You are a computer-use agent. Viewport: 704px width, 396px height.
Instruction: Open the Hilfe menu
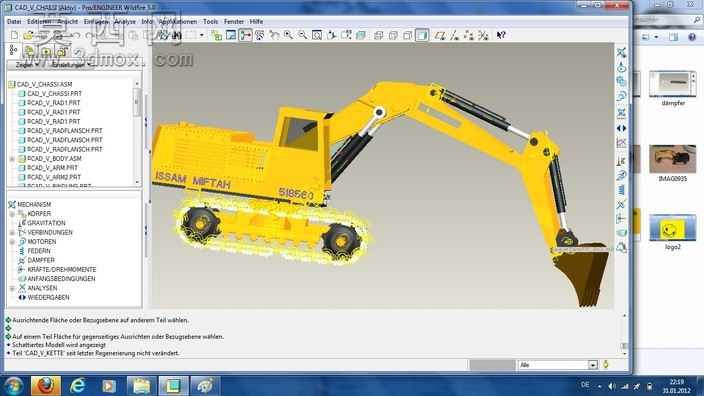click(256, 22)
